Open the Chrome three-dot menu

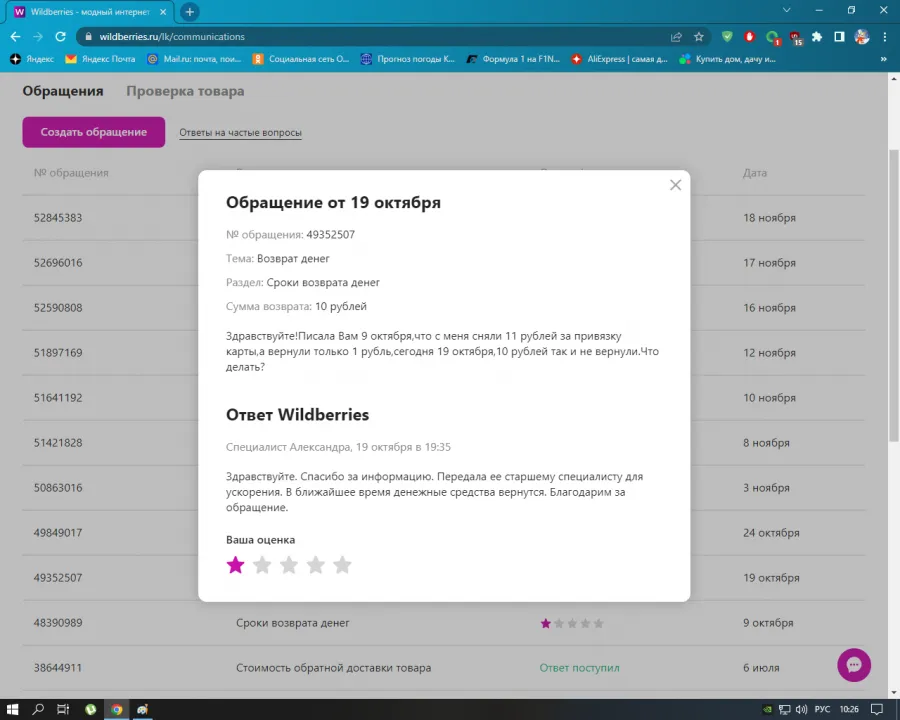point(885,37)
